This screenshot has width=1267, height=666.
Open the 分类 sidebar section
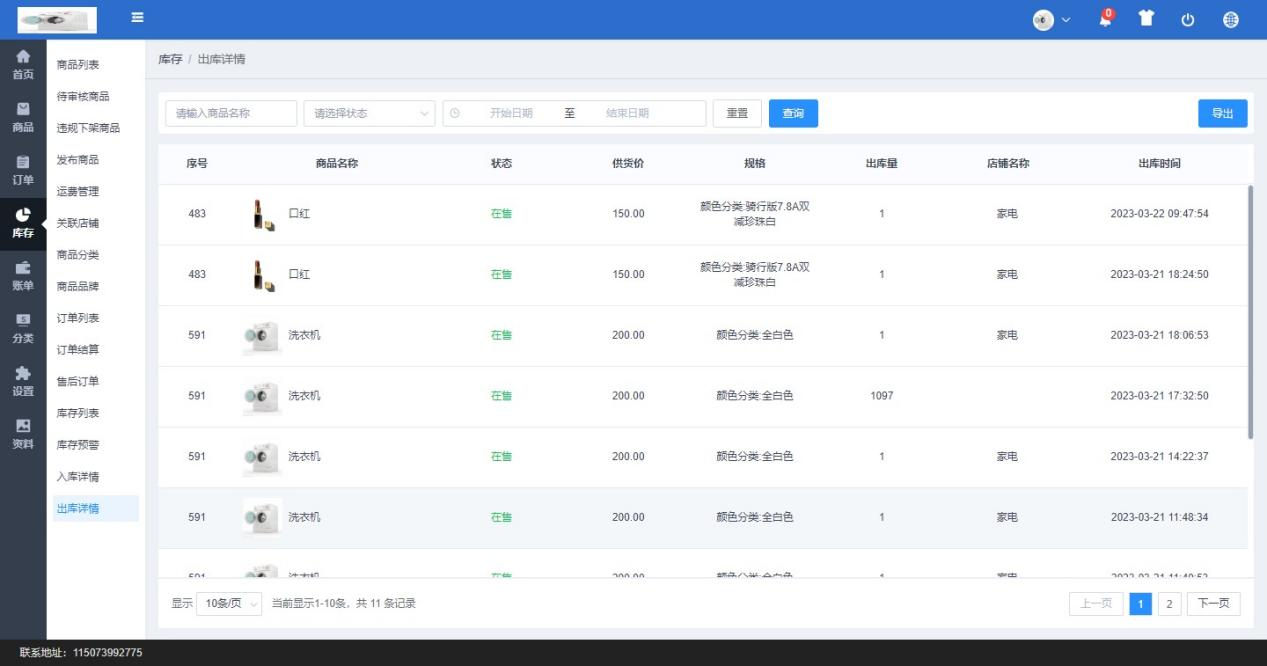pyautogui.click(x=22, y=329)
